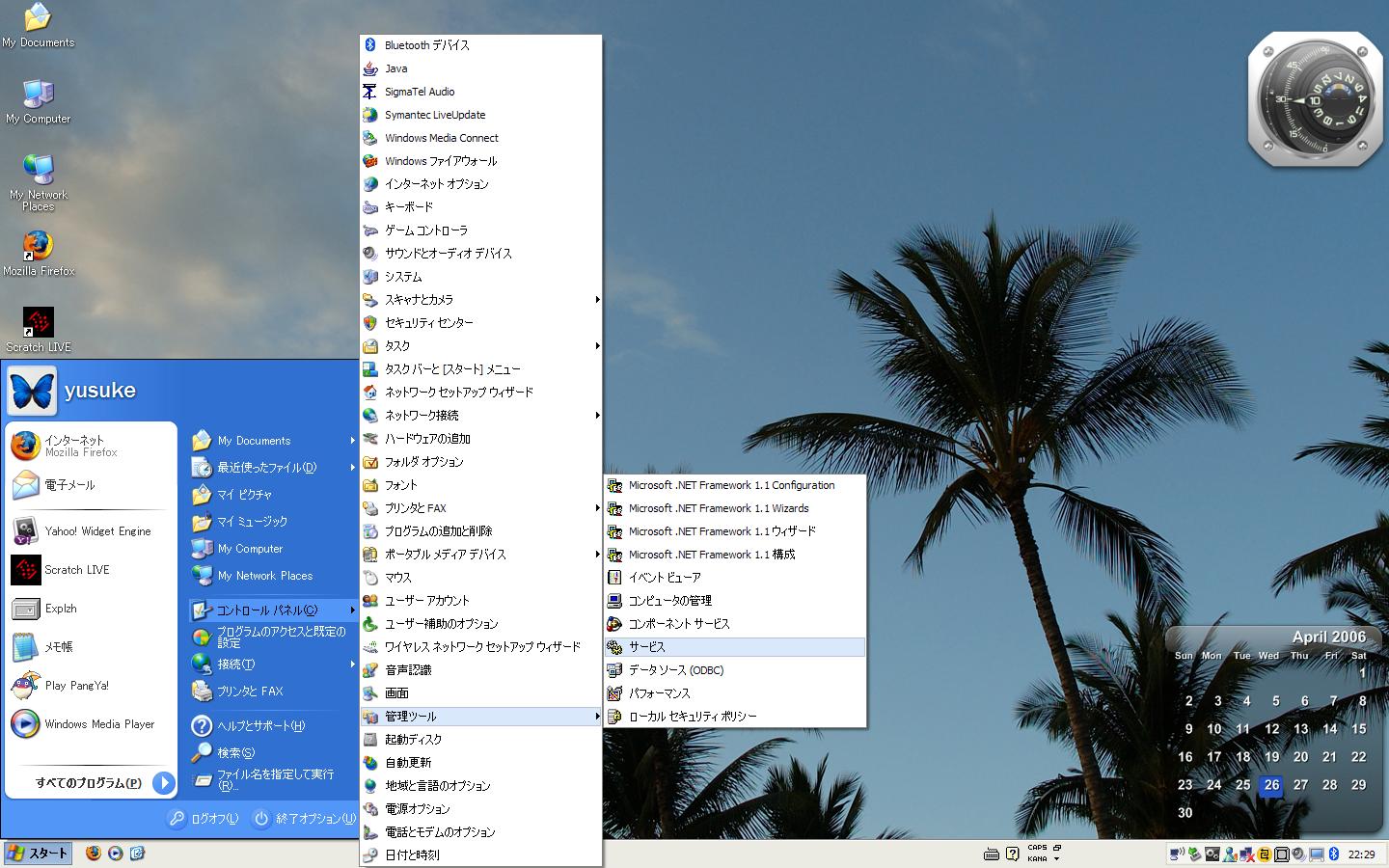Open ファイル名を指定して実行 run command

pyautogui.click(x=273, y=780)
